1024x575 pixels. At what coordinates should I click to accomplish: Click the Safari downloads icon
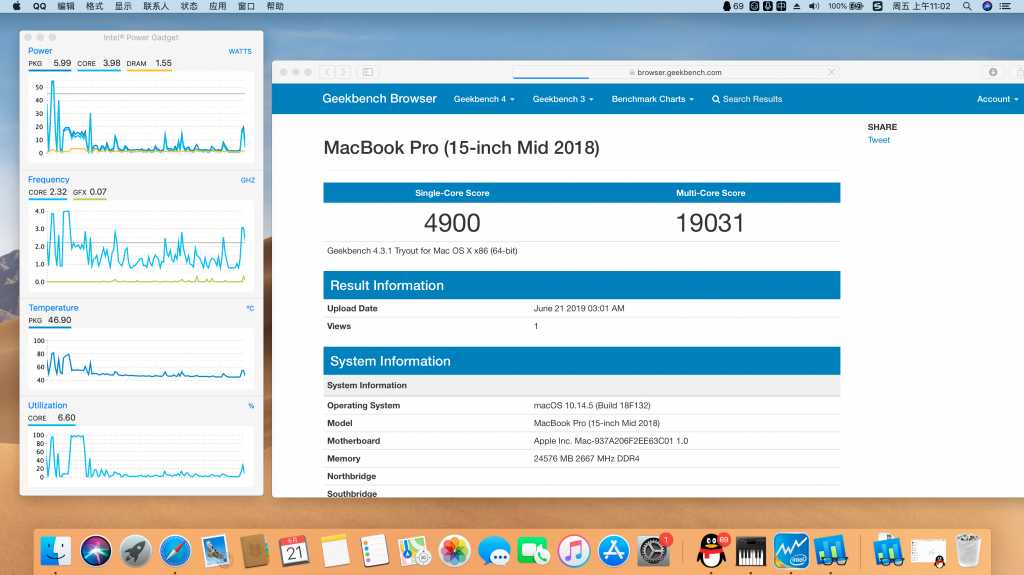(993, 72)
